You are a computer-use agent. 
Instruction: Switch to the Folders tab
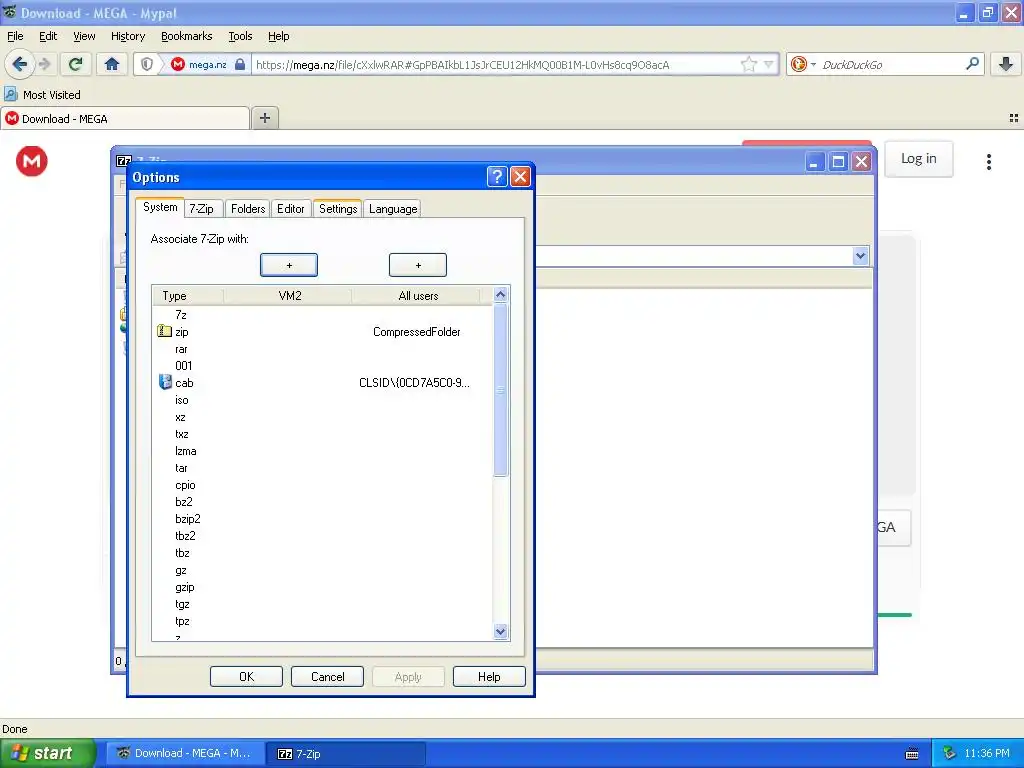tap(248, 209)
